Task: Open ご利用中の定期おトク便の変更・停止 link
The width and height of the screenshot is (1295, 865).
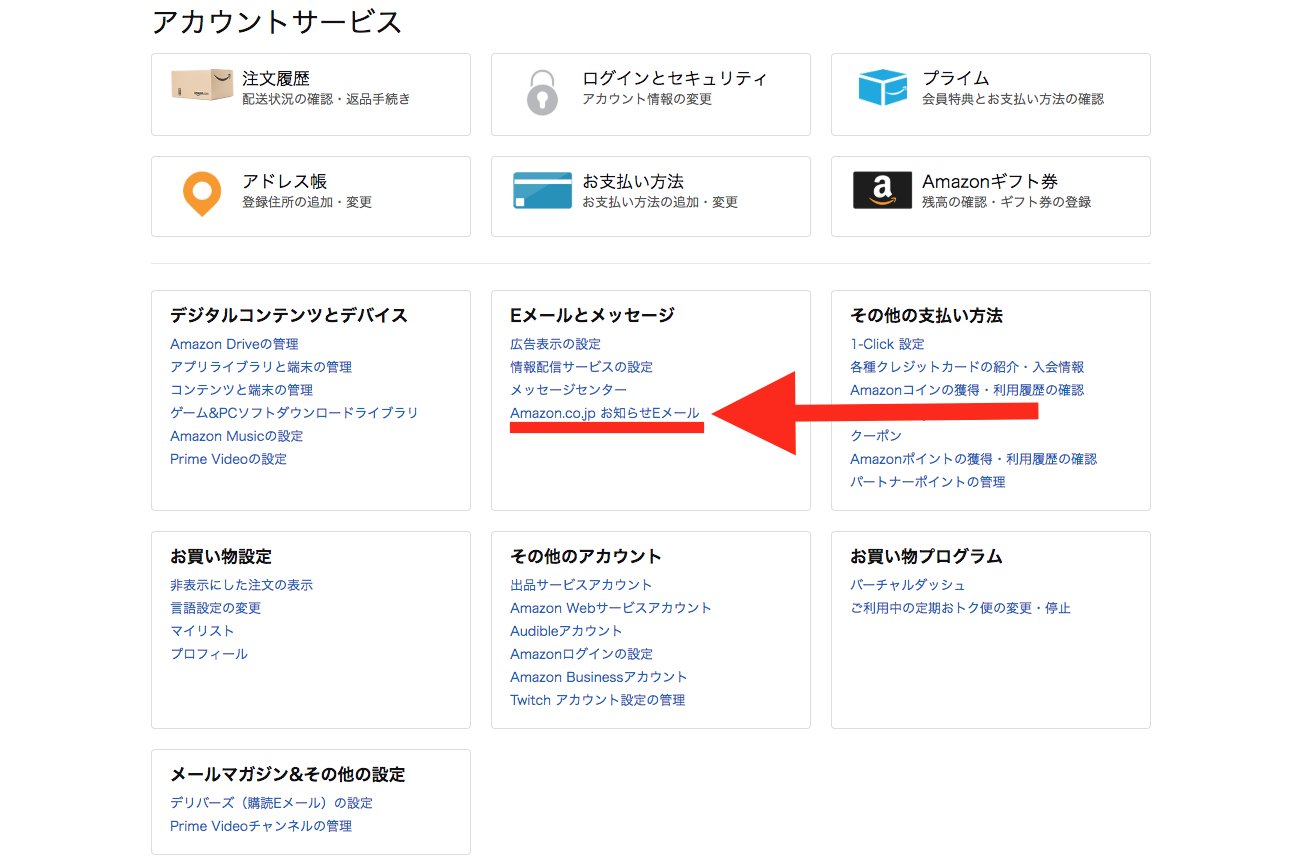Action: [960, 608]
